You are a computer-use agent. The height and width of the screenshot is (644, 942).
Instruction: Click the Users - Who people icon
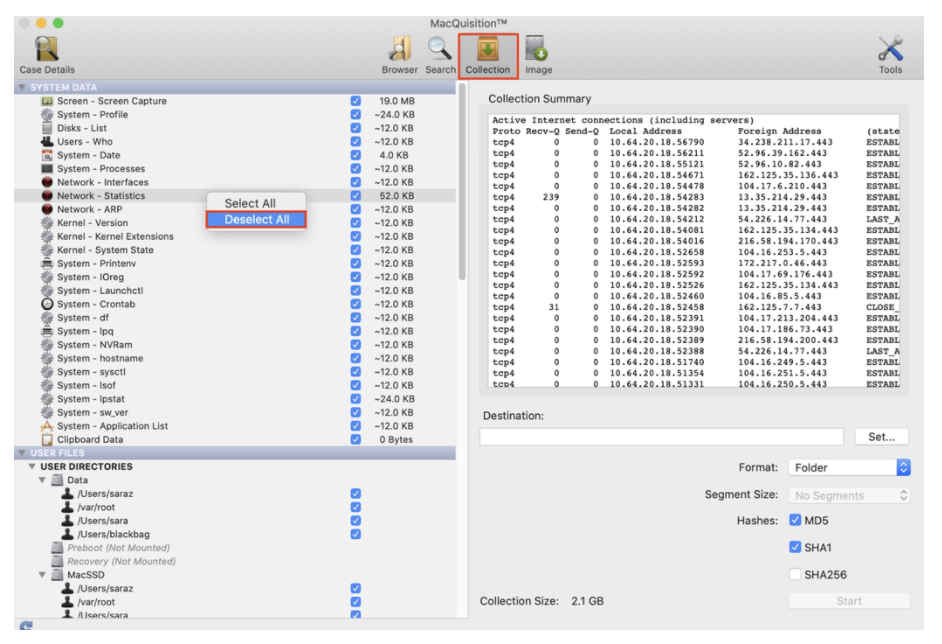[47, 142]
